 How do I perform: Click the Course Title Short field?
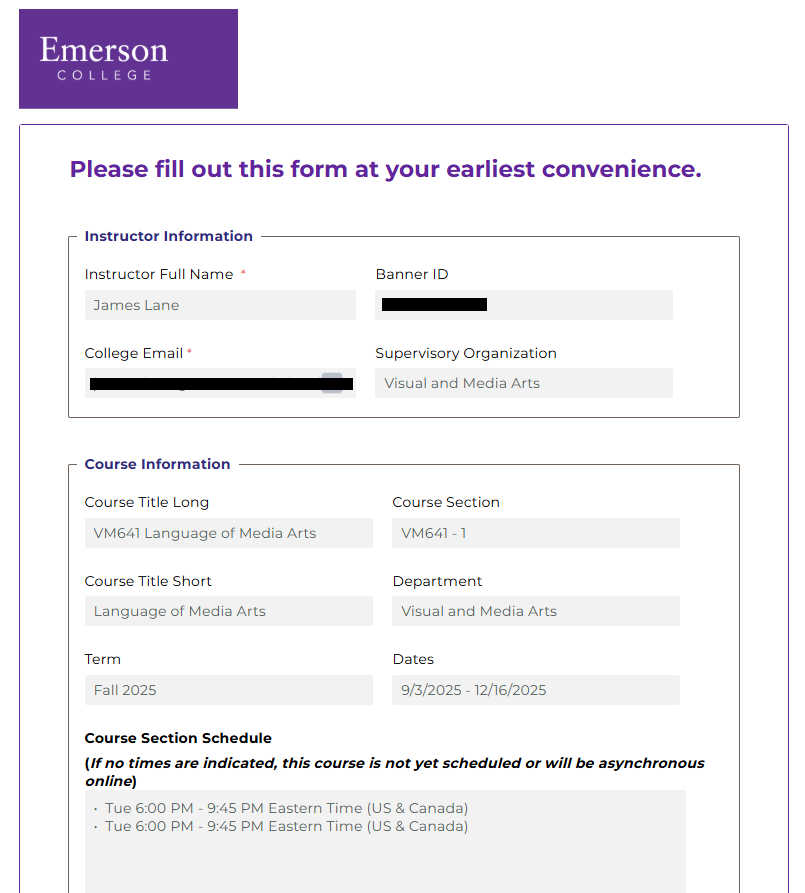[x=229, y=611]
